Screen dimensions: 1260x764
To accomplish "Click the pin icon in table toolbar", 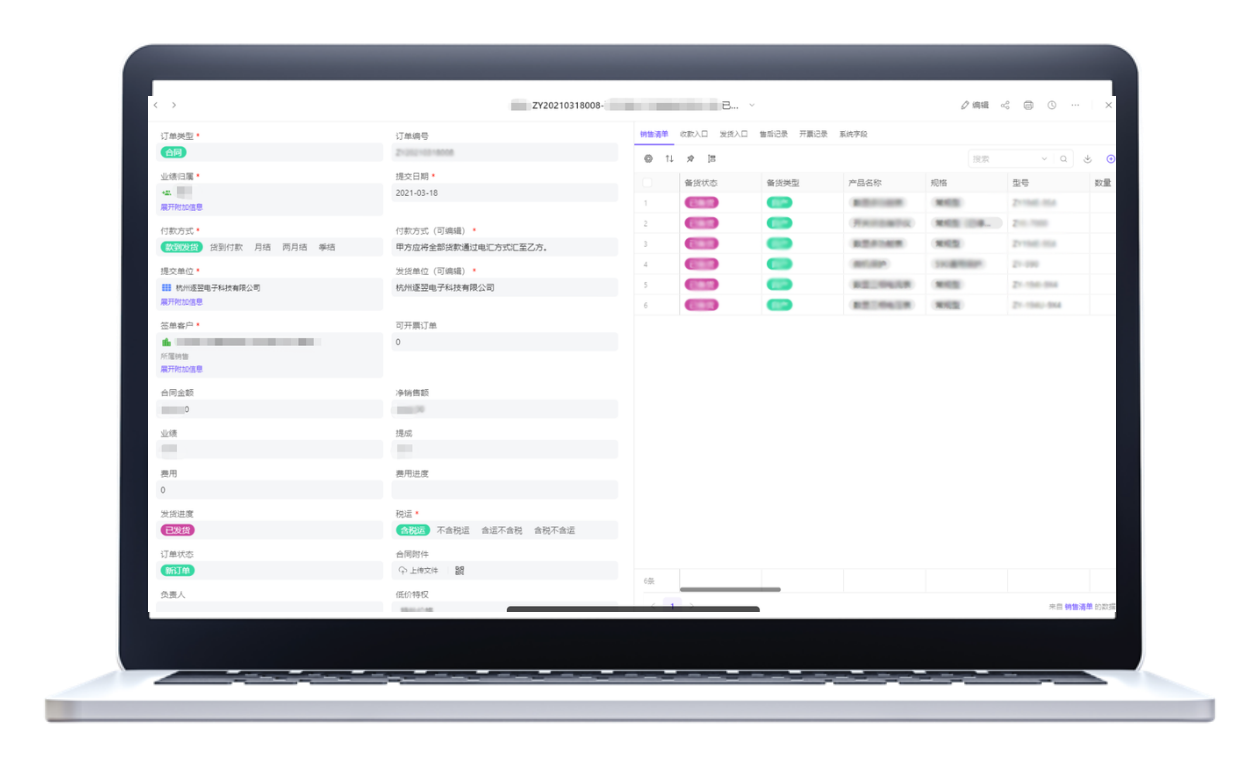I will [x=690, y=159].
